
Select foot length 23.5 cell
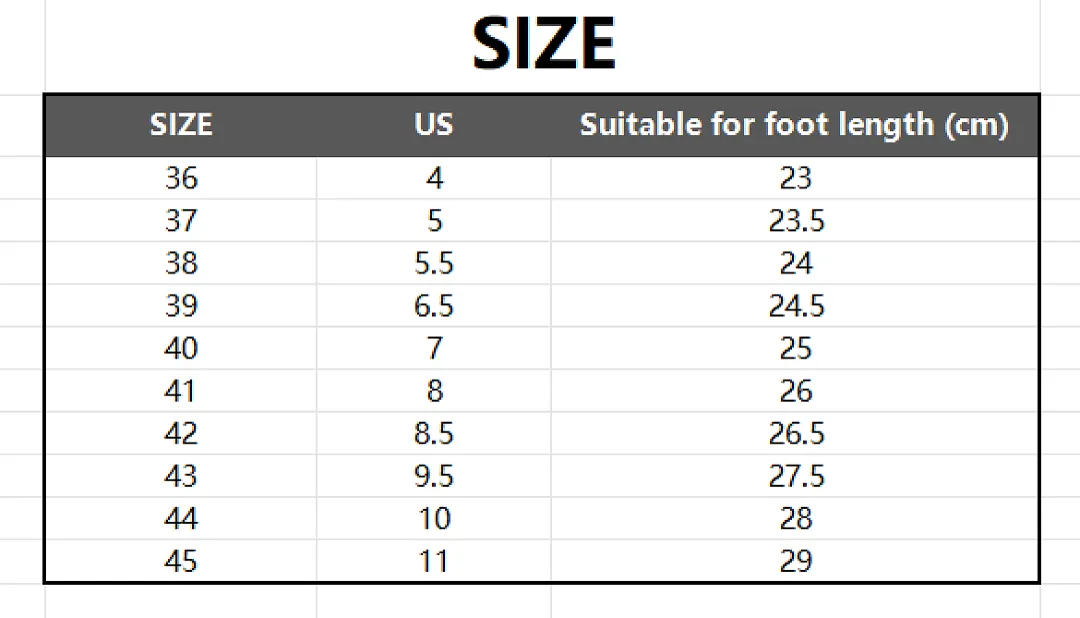click(794, 220)
